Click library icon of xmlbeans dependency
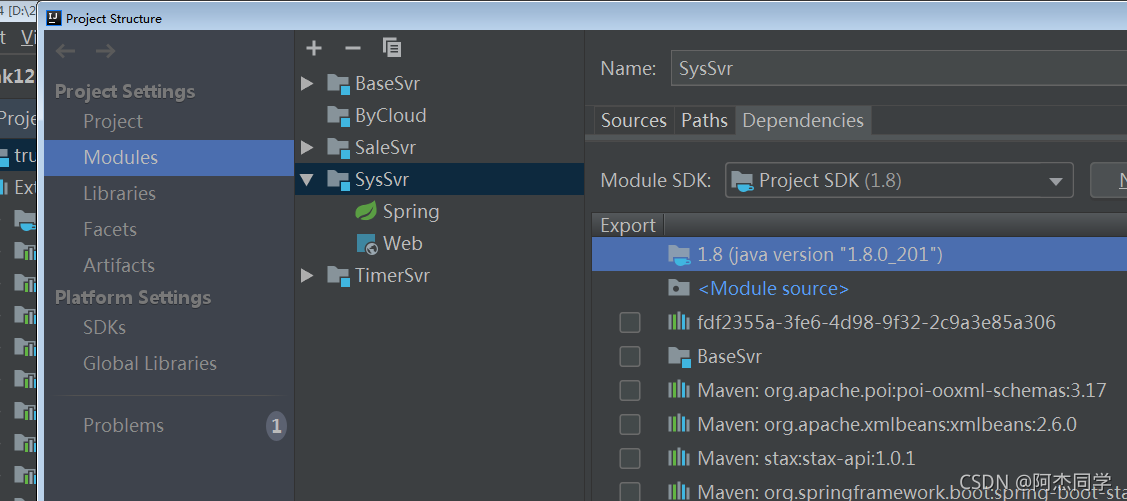This screenshot has height=501, width=1127. click(x=678, y=424)
